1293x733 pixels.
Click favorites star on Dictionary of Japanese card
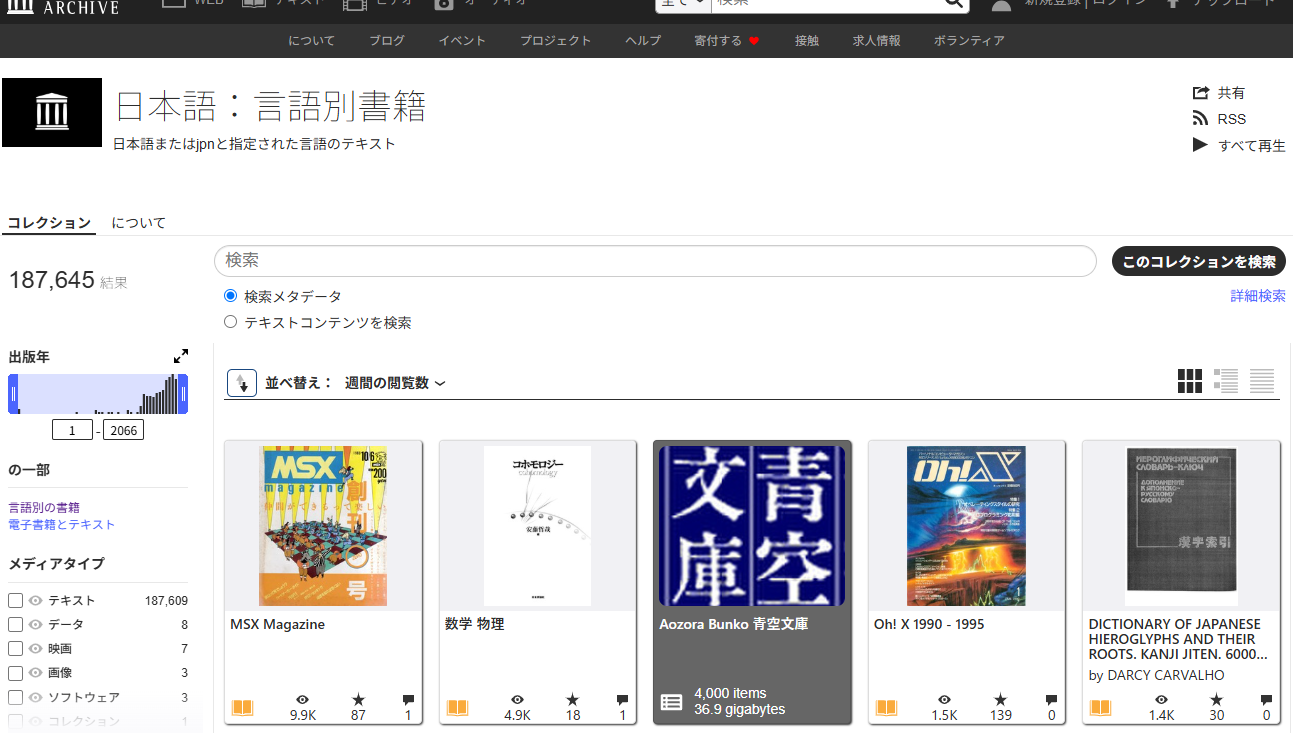click(x=1216, y=700)
